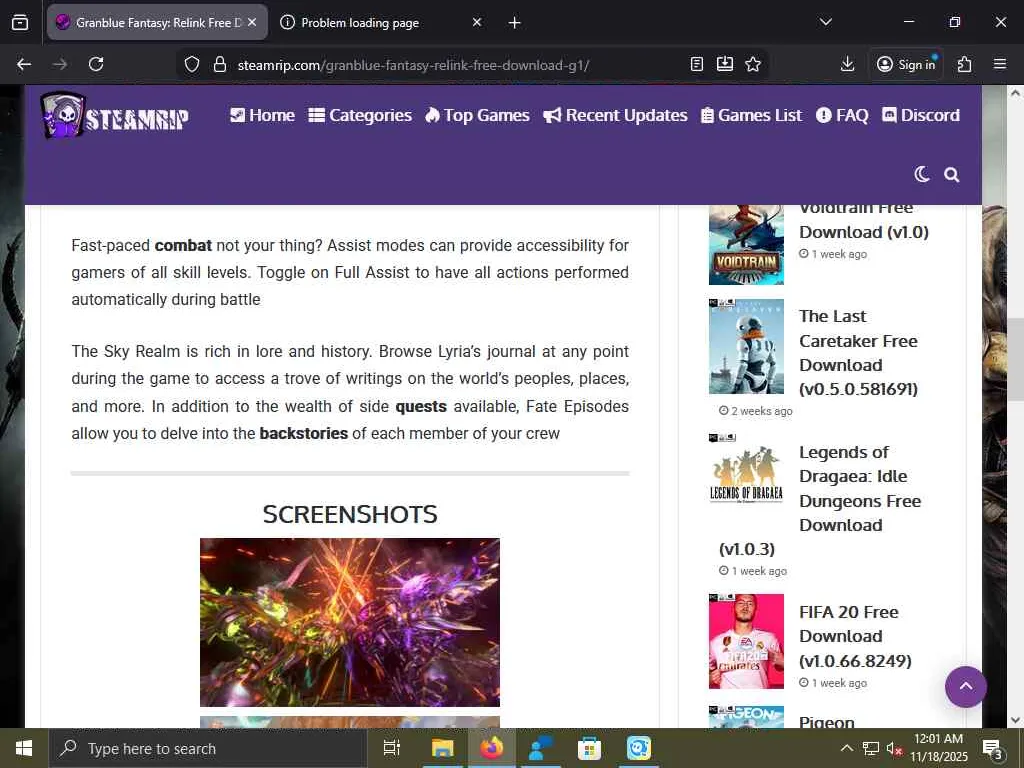Open File Explorer from taskbar
This screenshot has height=768, width=1024.
[442, 748]
